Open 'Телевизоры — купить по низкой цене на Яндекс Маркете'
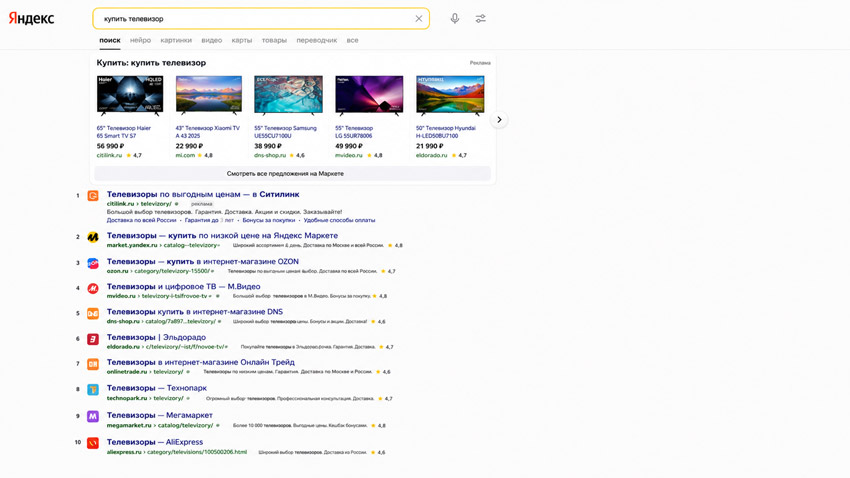 click(222, 235)
